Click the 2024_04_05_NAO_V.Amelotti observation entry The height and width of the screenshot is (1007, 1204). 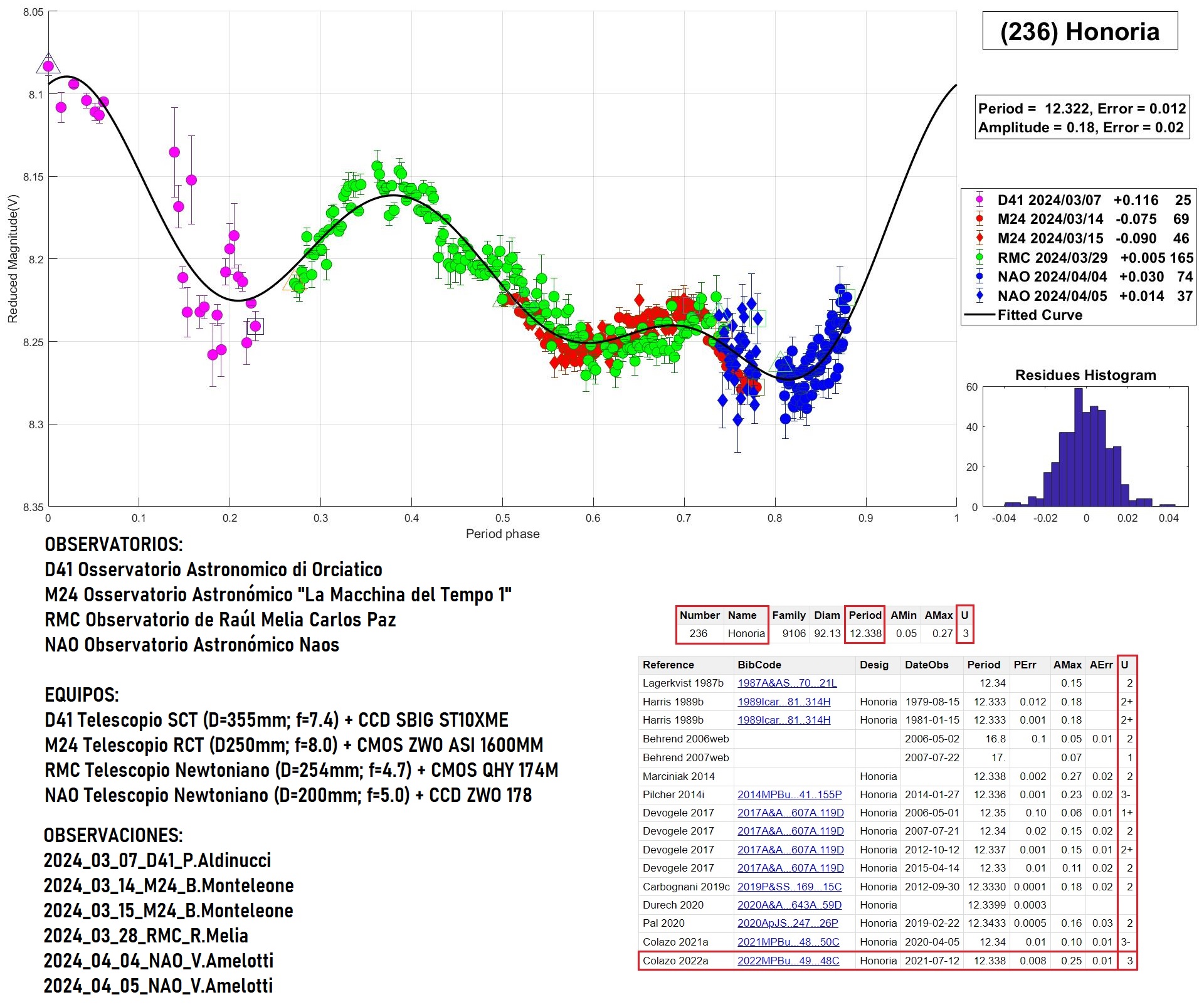pos(159,985)
